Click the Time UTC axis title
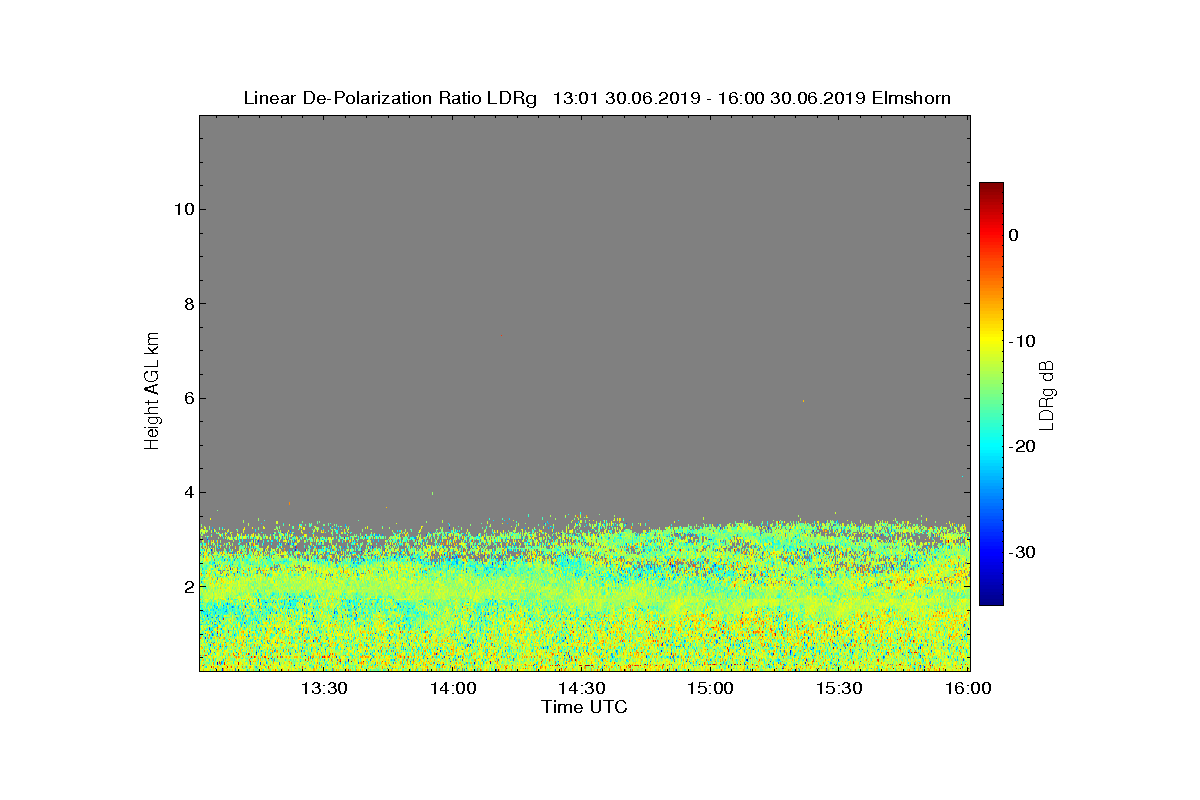This screenshot has width=1200, height=800. (x=585, y=707)
